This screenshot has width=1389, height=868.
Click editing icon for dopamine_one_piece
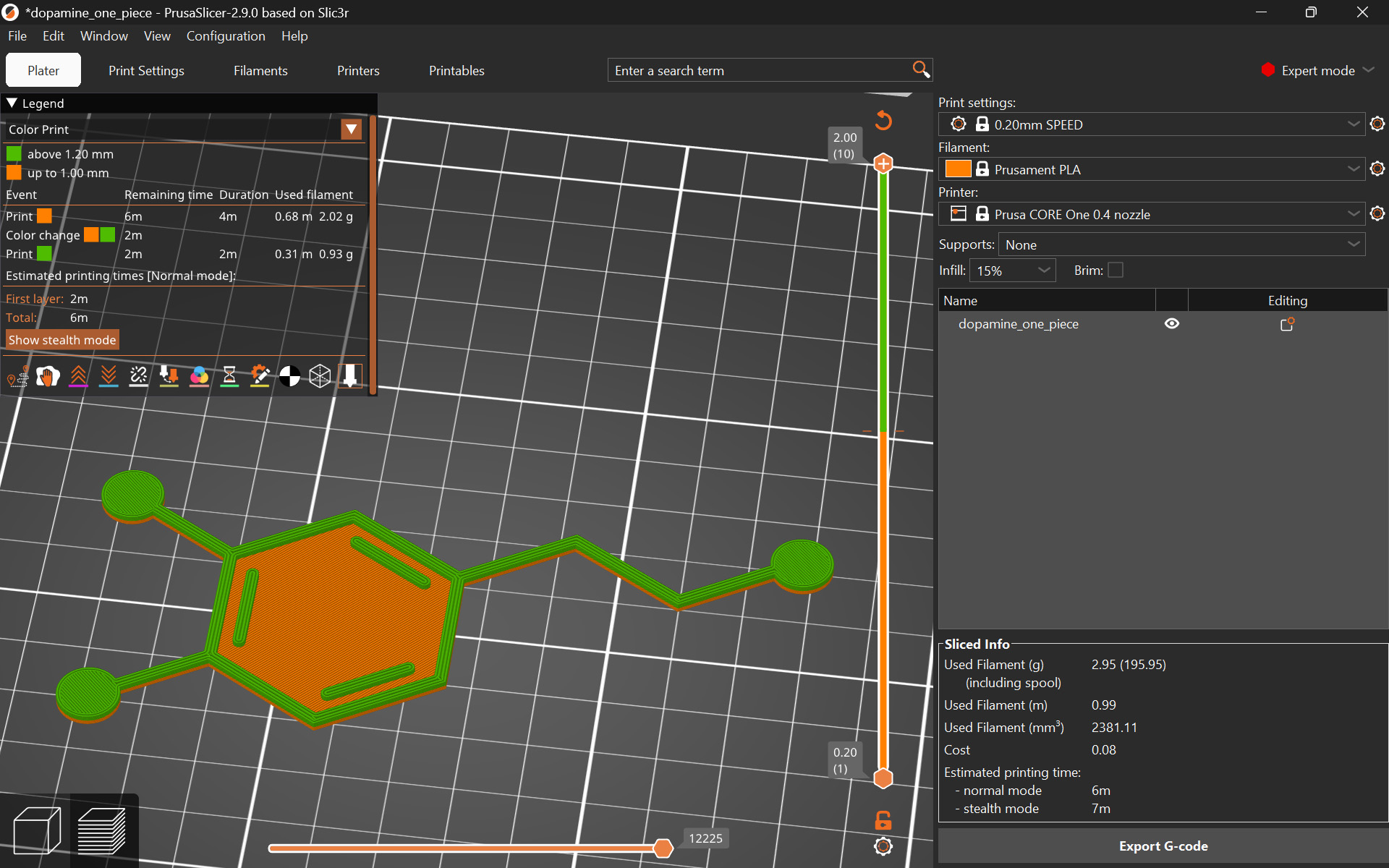pyautogui.click(x=1288, y=324)
